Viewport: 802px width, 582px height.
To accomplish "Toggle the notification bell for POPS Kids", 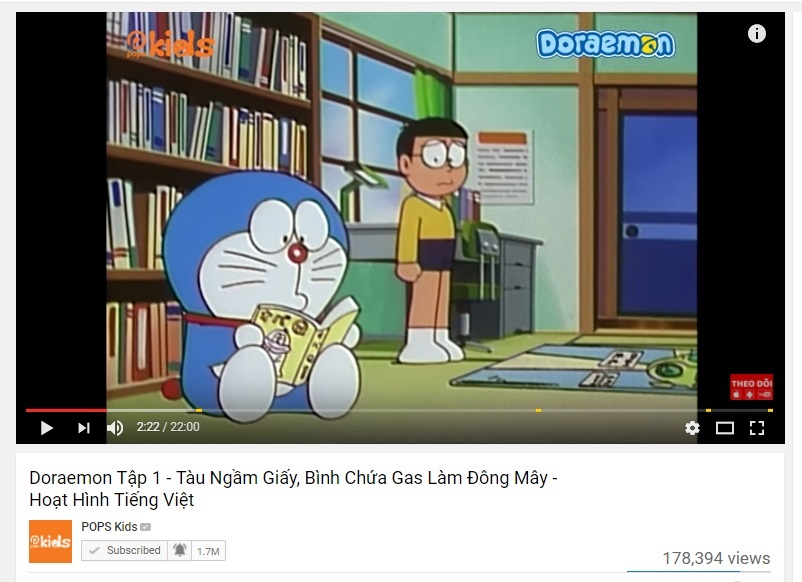I will [x=180, y=550].
